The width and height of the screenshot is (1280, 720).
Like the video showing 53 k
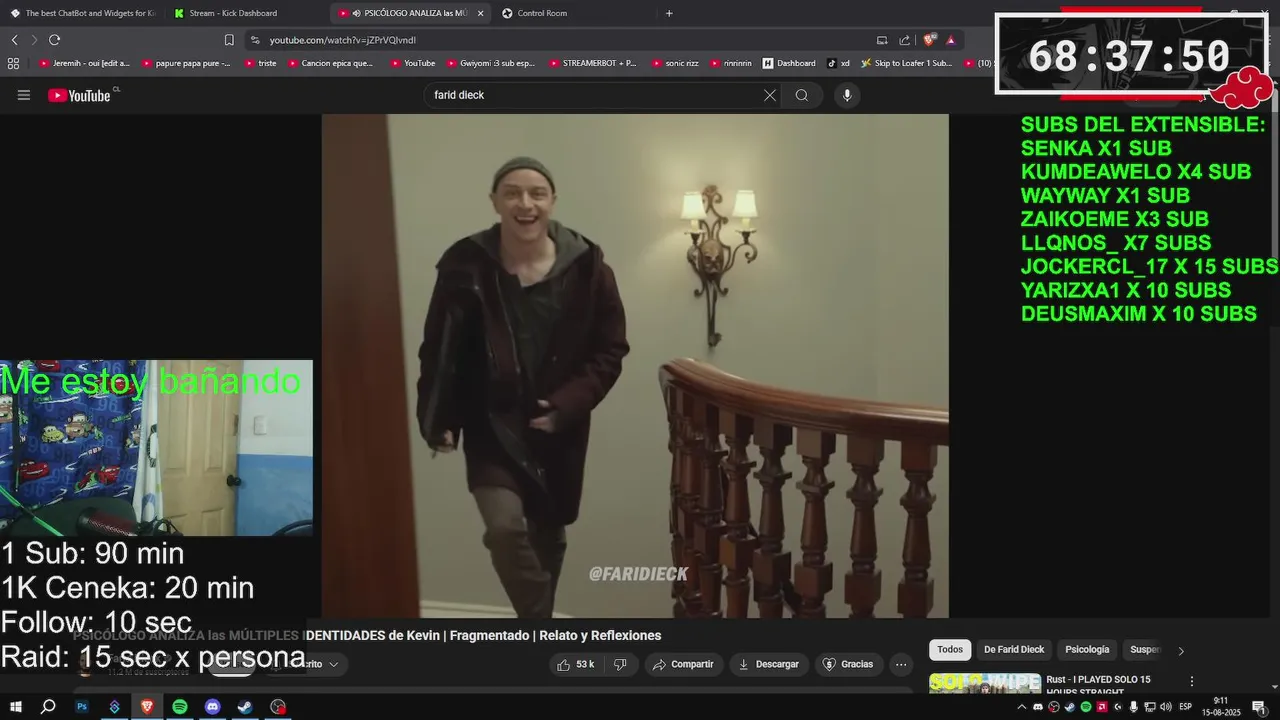575,664
